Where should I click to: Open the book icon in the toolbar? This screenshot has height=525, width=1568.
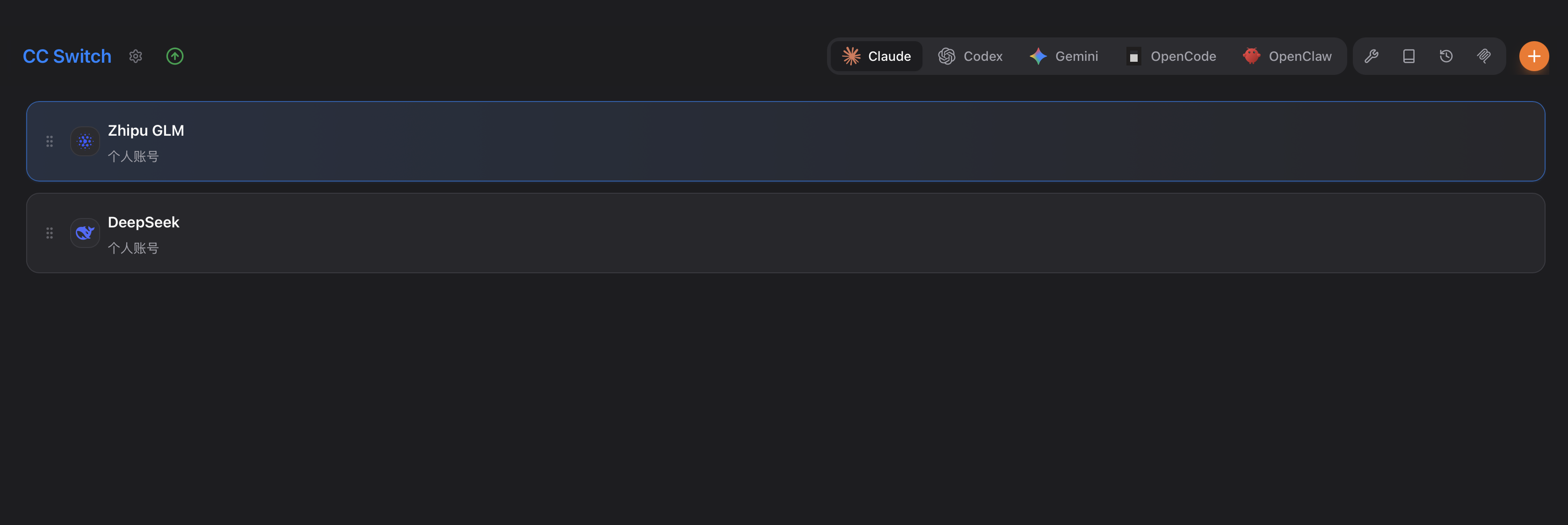pyautogui.click(x=1408, y=56)
